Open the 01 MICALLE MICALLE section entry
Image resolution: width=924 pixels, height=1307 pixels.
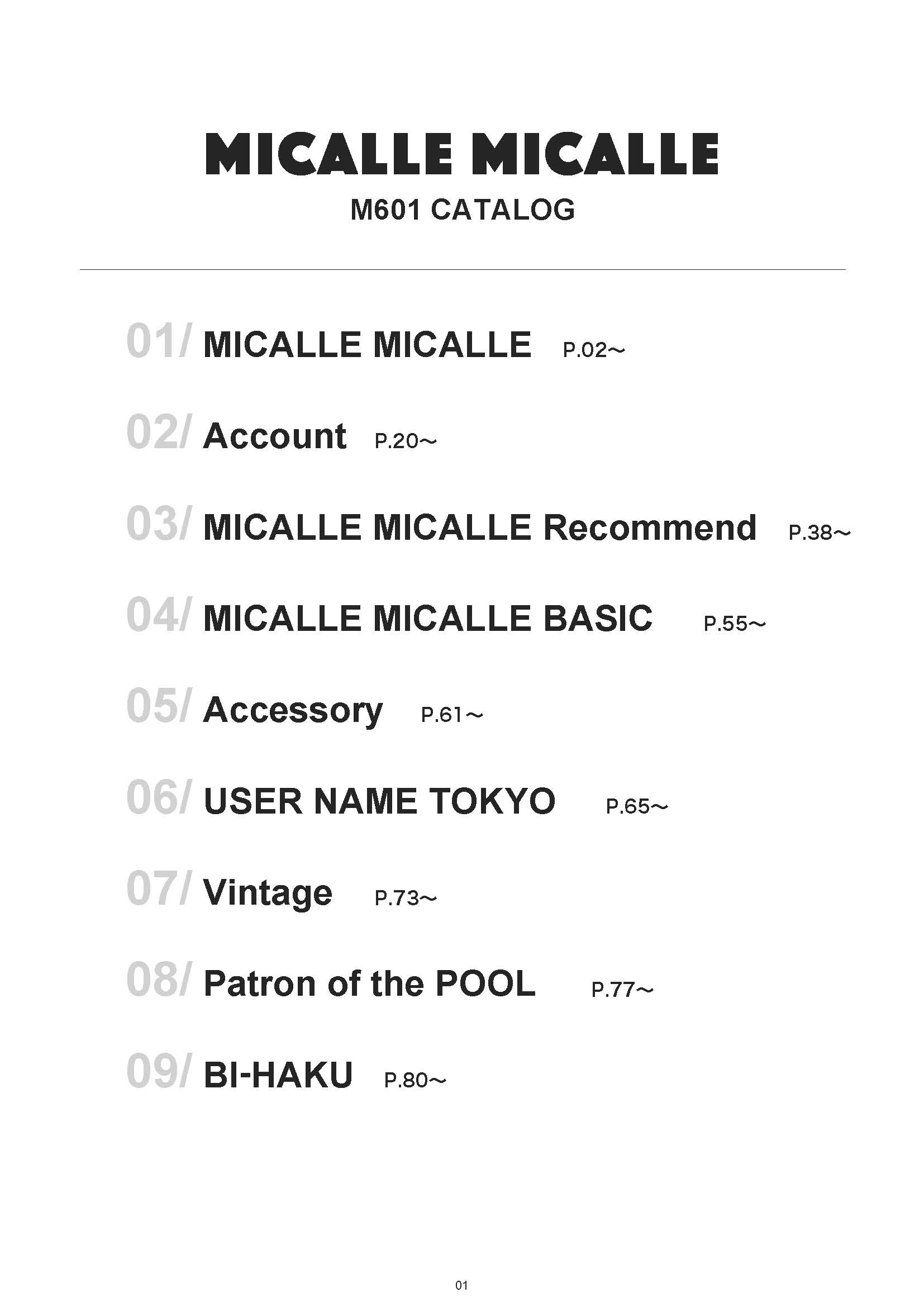click(x=367, y=345)
